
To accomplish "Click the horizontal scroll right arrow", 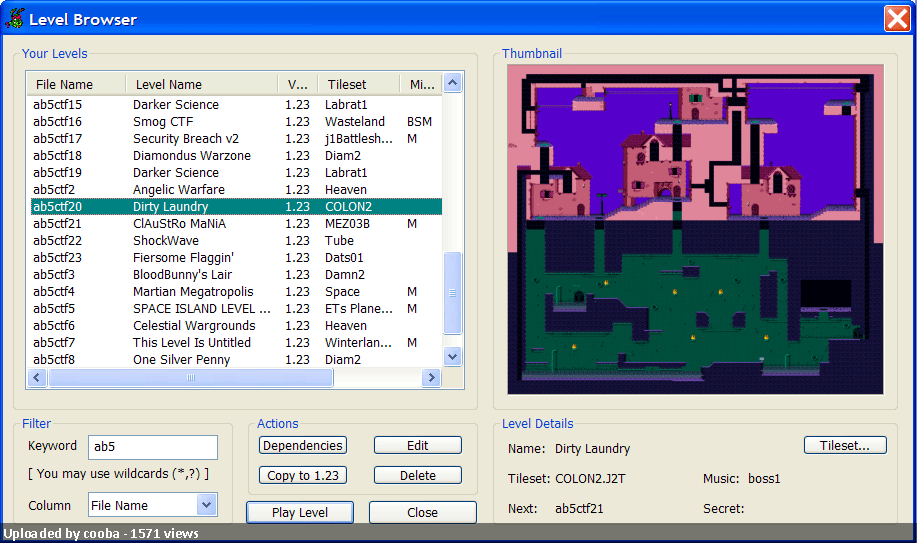I will pyautogui.click(x=431, y=377).
